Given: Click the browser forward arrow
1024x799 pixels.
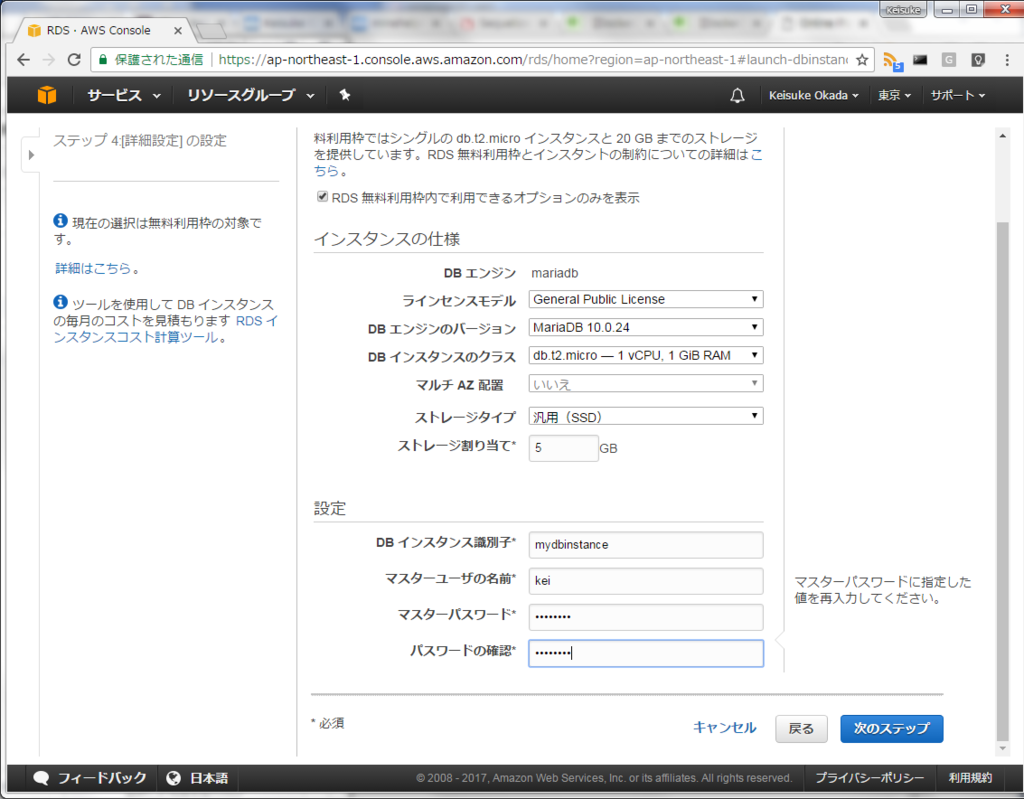Looking at the screenshot, I should coord(49,59).
